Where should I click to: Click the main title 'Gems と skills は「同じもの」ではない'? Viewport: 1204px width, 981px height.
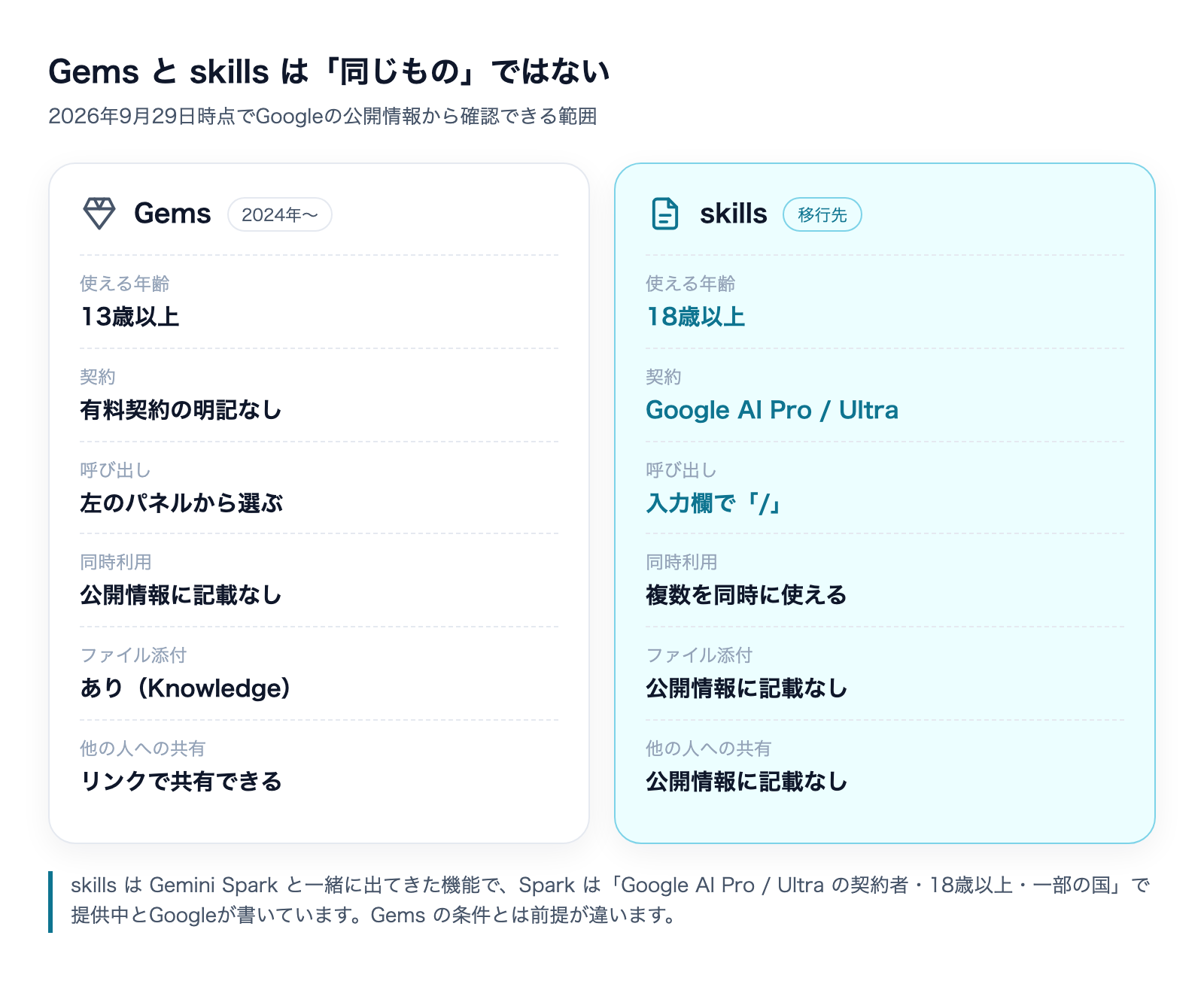[329, 72]
